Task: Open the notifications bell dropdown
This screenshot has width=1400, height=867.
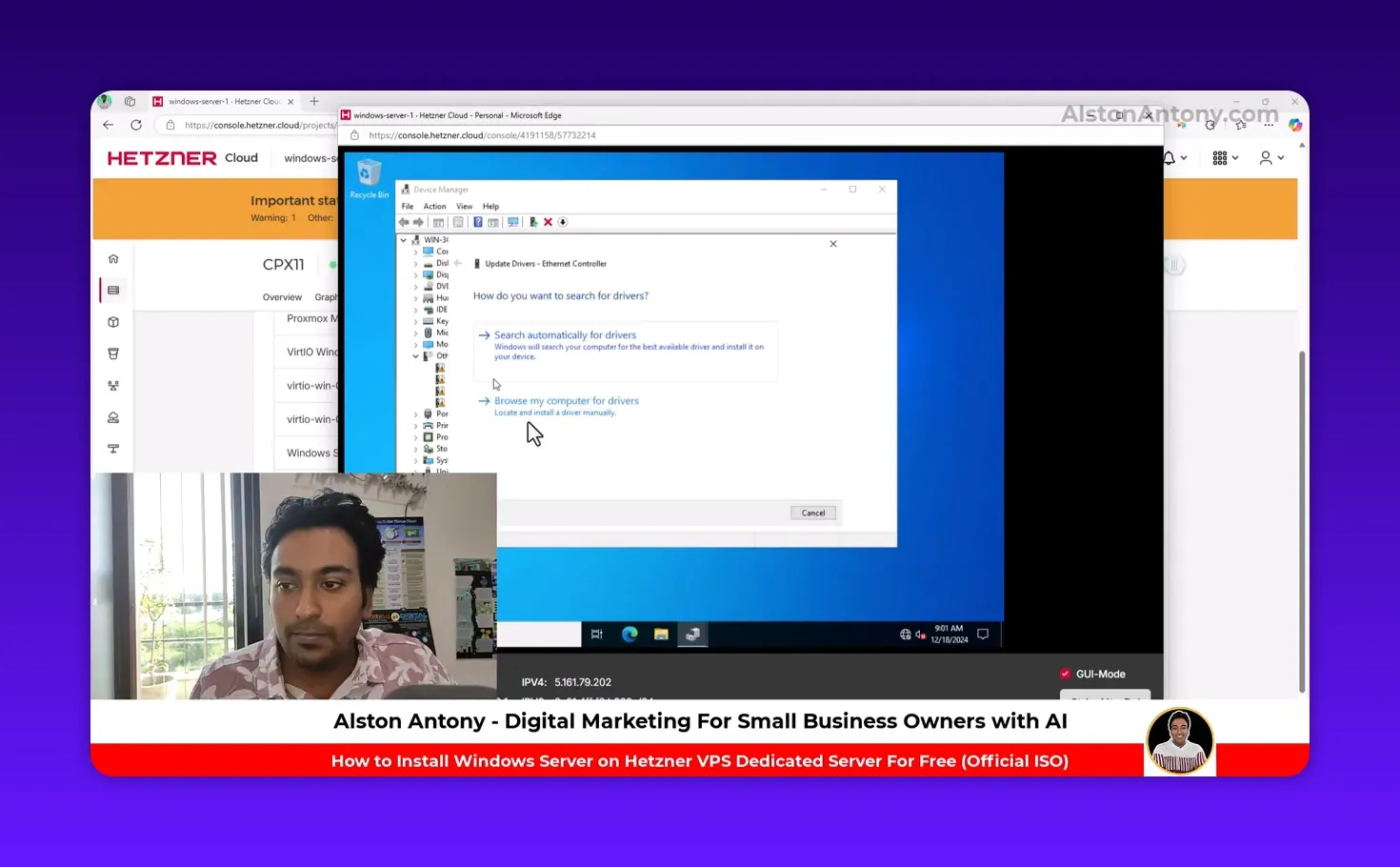Action: click(x=1173, y=158)
